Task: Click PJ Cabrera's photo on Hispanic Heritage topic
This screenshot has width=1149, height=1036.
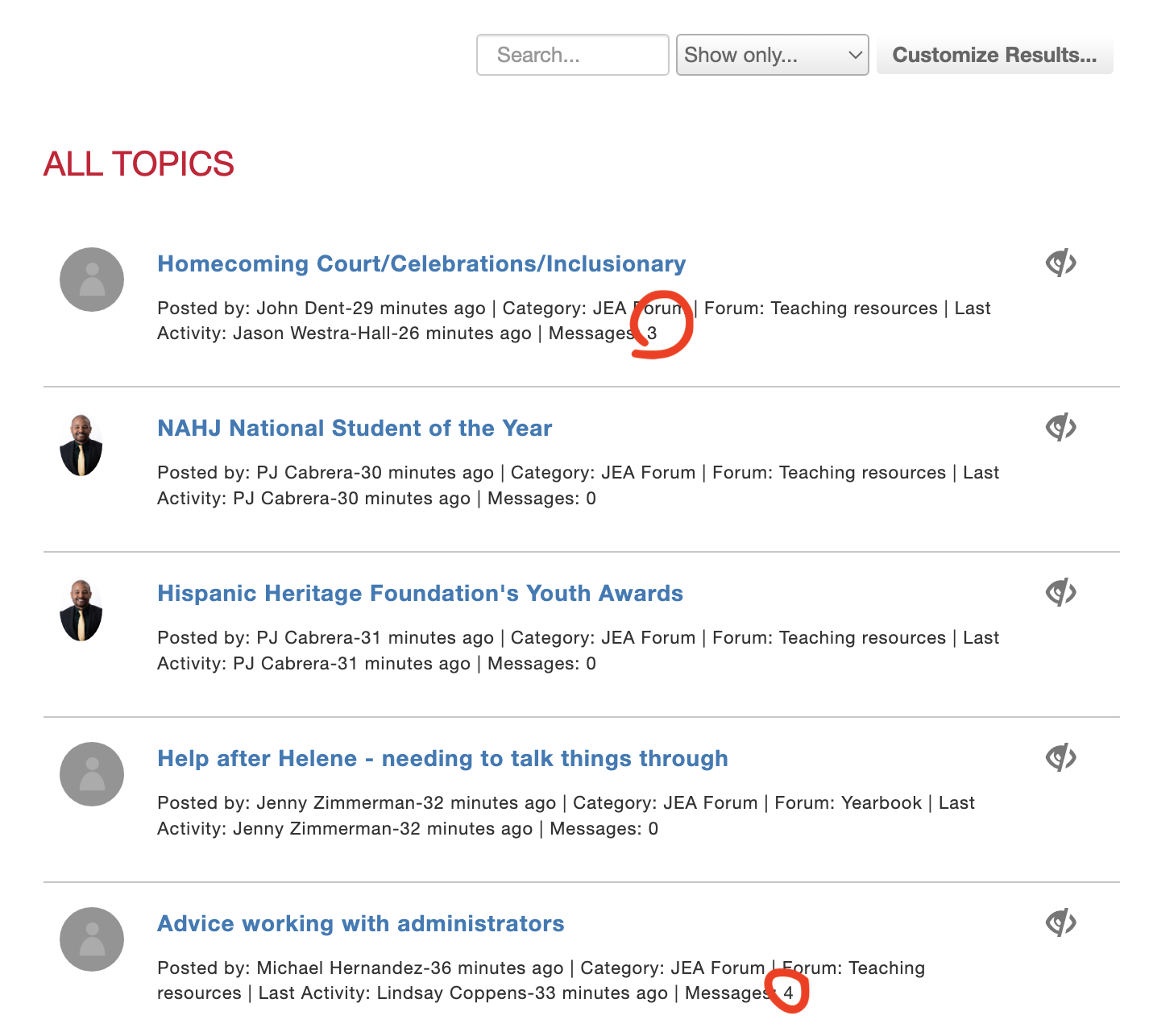Action: [x=81, y=611]
